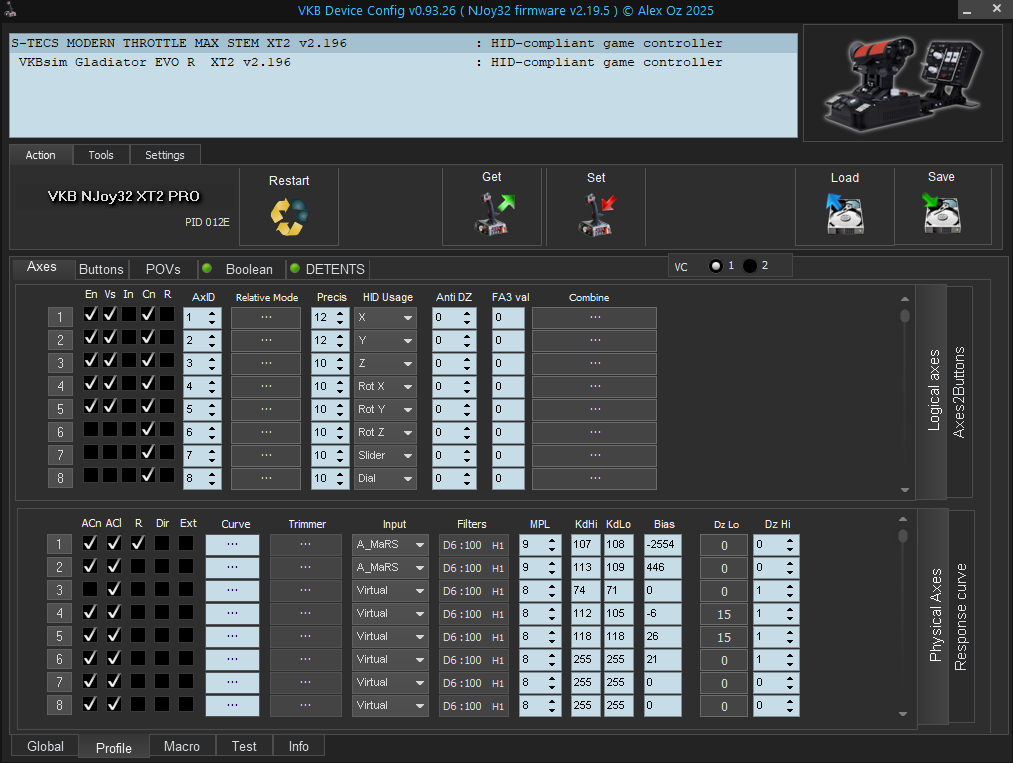The height and width of the screenshot is (763, 1013).
Task: Open the Combine button for logical axis 3
Action: click(x=594, y=364)
